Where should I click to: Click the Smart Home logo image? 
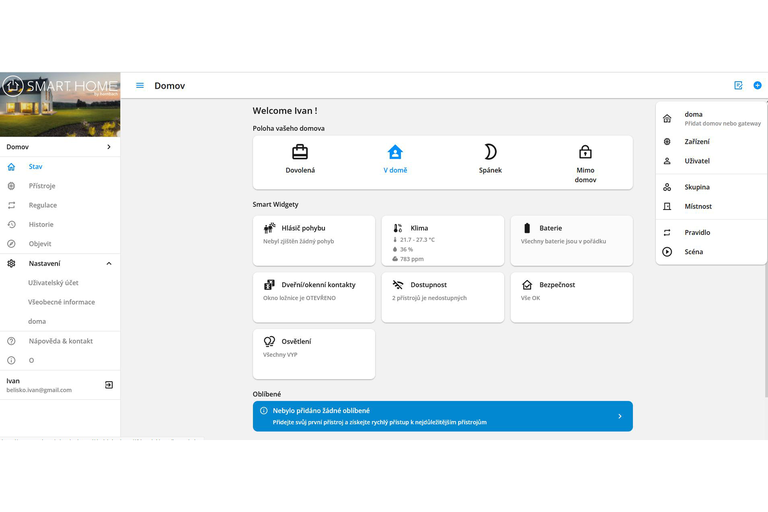pos(60,104)
